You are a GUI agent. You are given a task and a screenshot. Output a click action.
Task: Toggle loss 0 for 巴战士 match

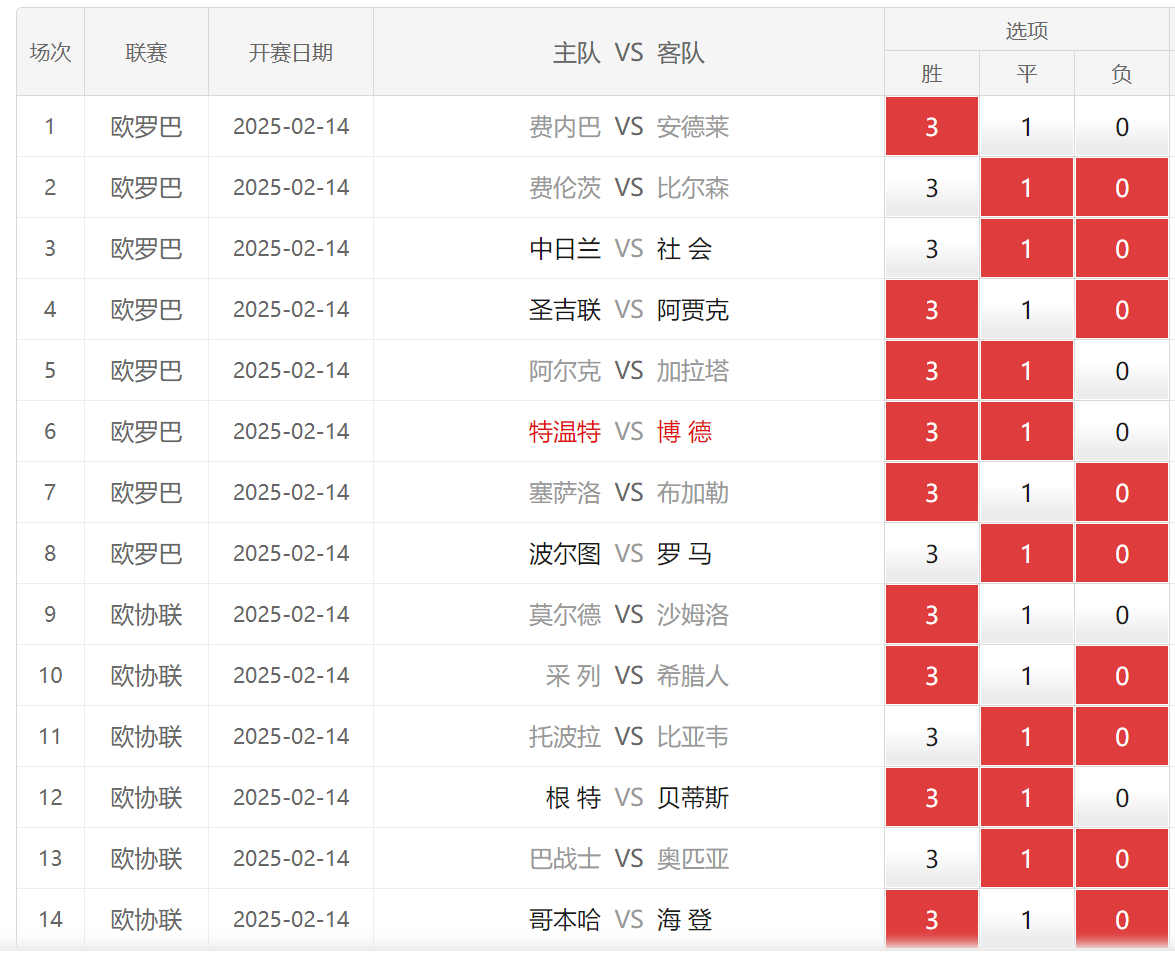point(1122,858)
